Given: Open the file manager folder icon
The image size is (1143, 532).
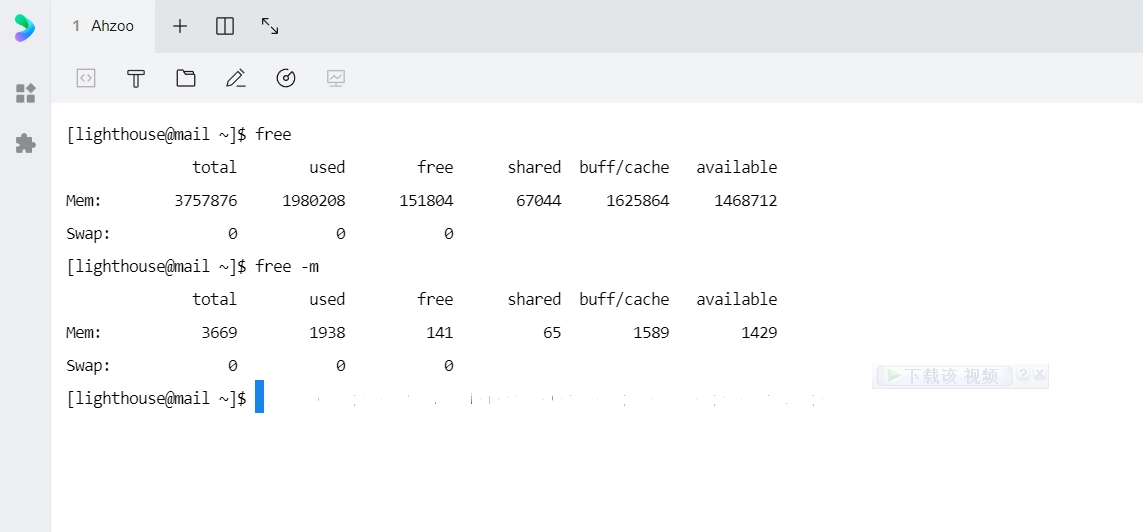Looking at the screenshot, I should (x=186, y=78).
